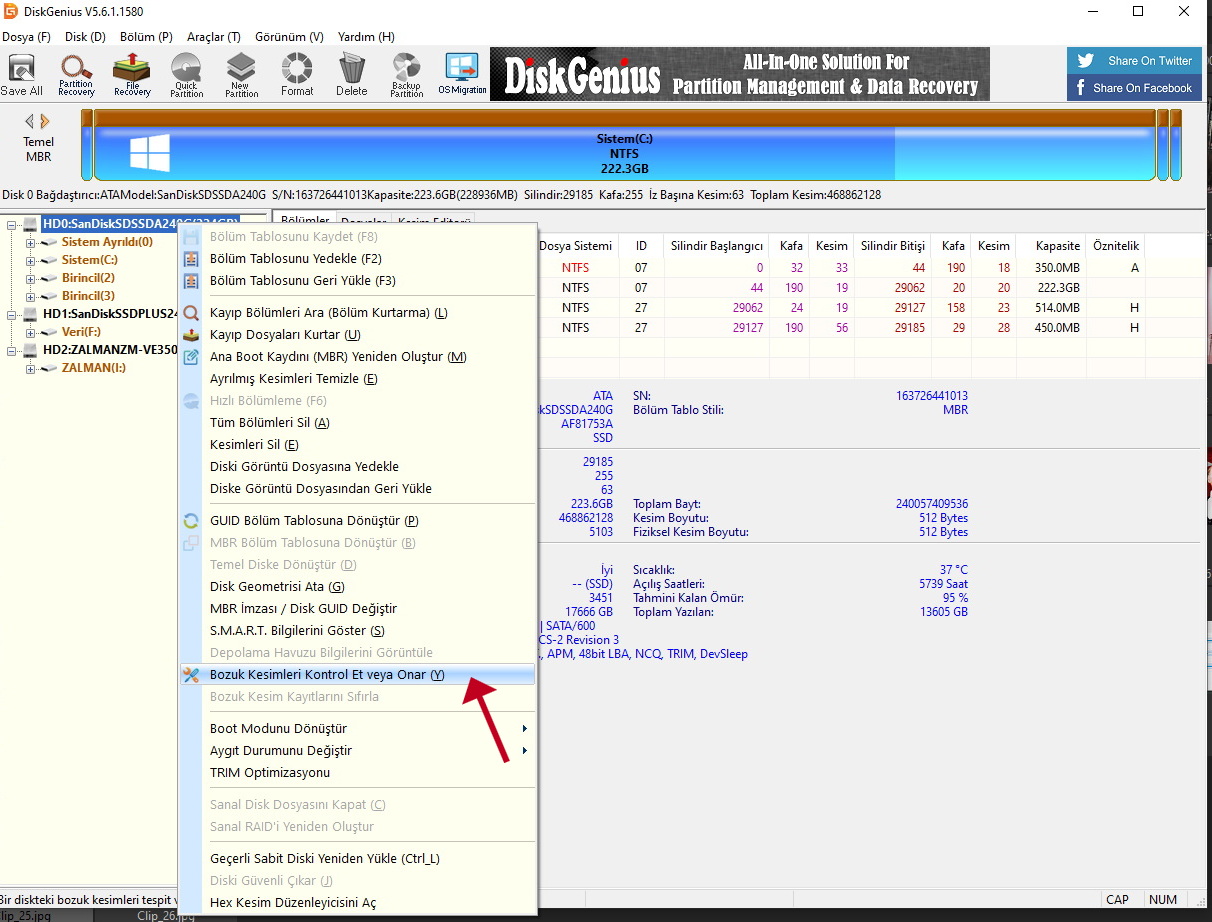Click icon beside GUID Bölüm Tablosuna Dönüştür
This screenshot has height=922, width=1212.
pyautogui.click(x=191, y=521)
